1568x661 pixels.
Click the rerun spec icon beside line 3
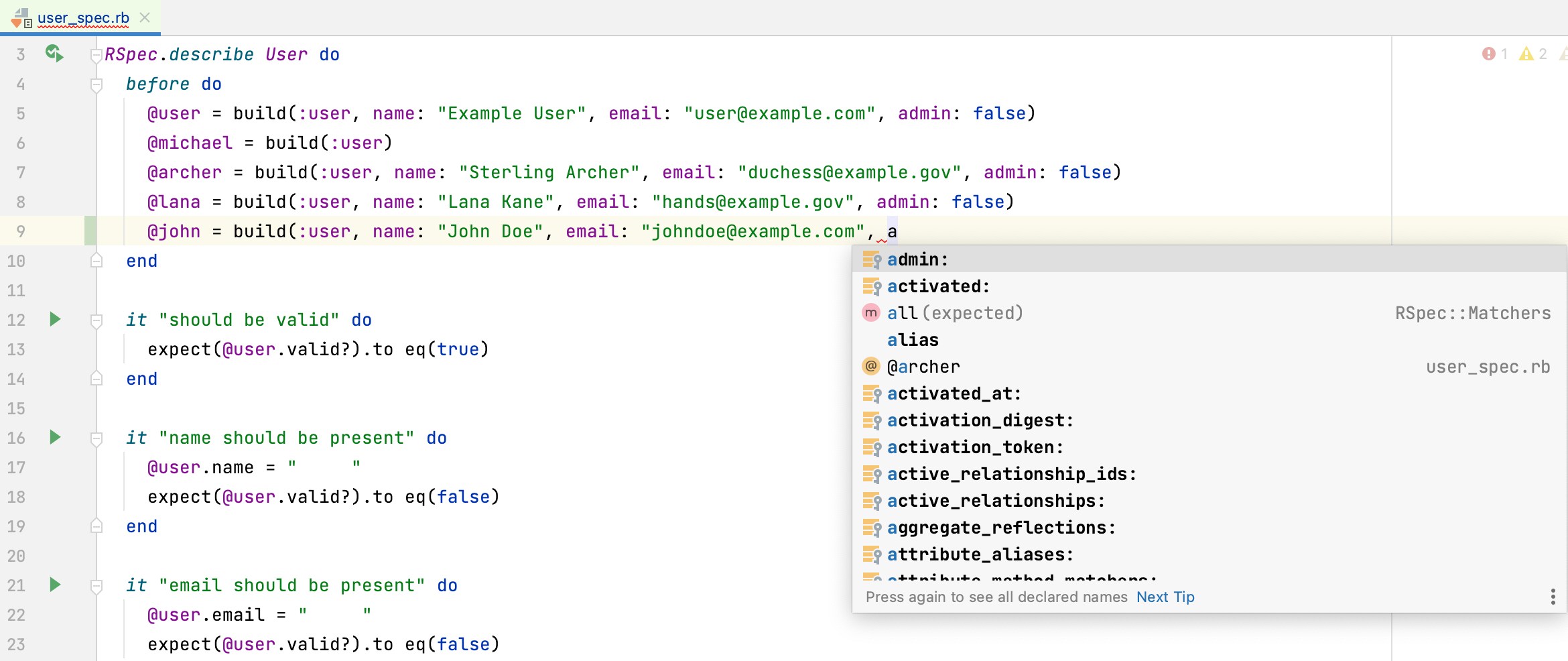(54, 54)
